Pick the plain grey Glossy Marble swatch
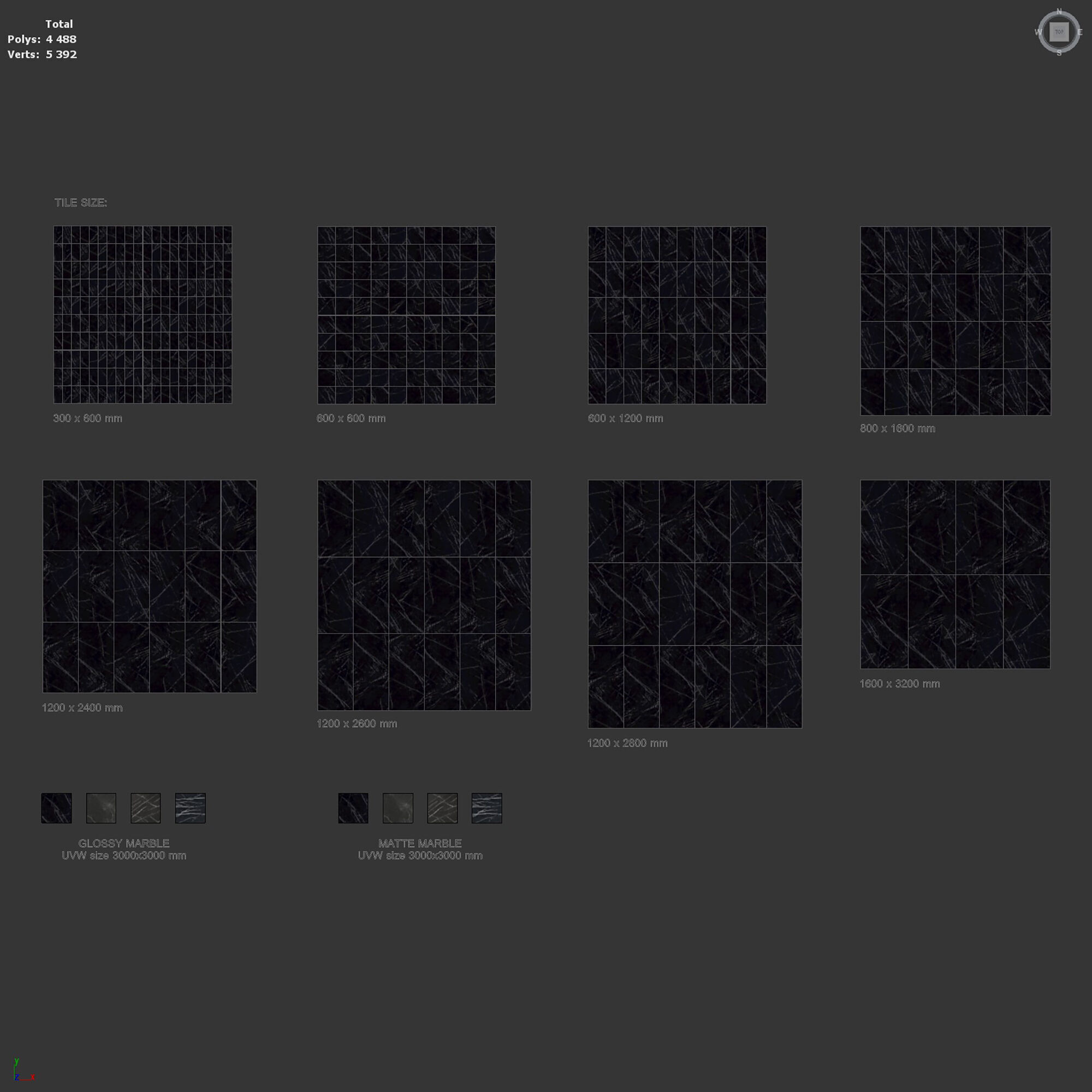1092x1092 pixels. [x=101, y=808]
